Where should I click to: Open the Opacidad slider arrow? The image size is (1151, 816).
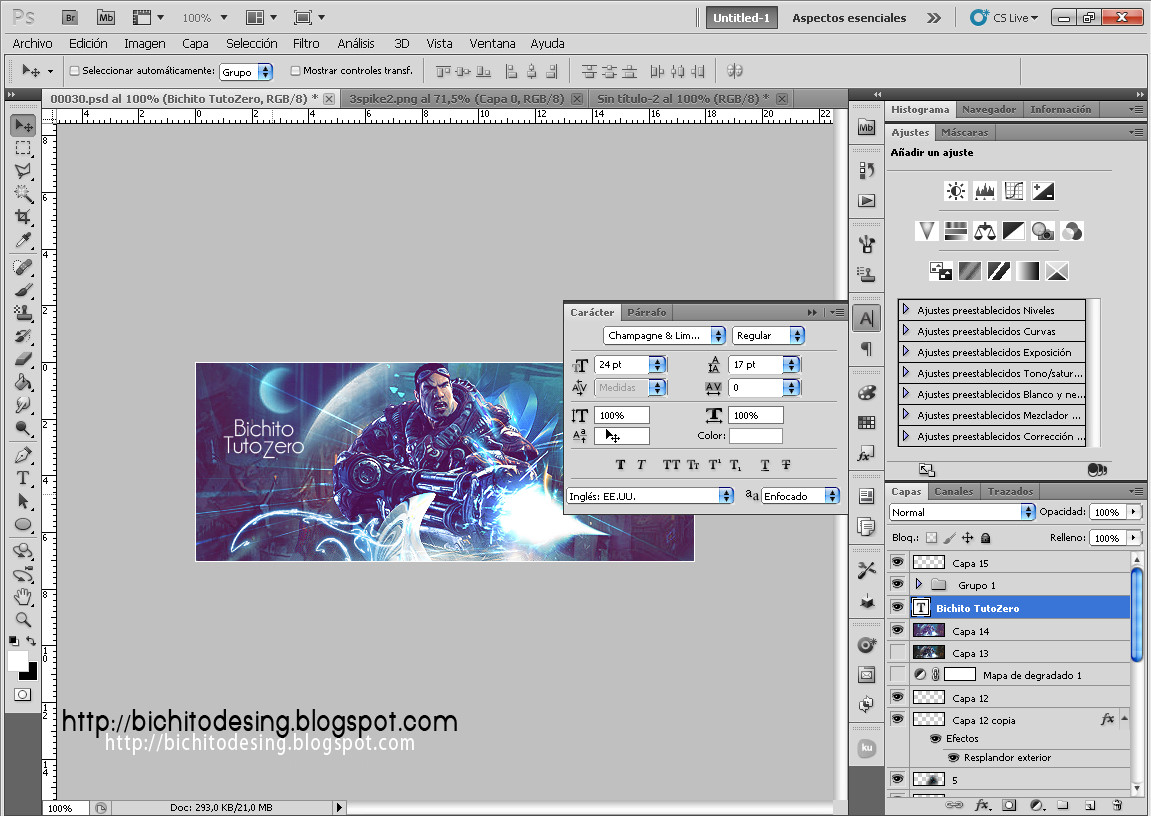[1134, 511]
